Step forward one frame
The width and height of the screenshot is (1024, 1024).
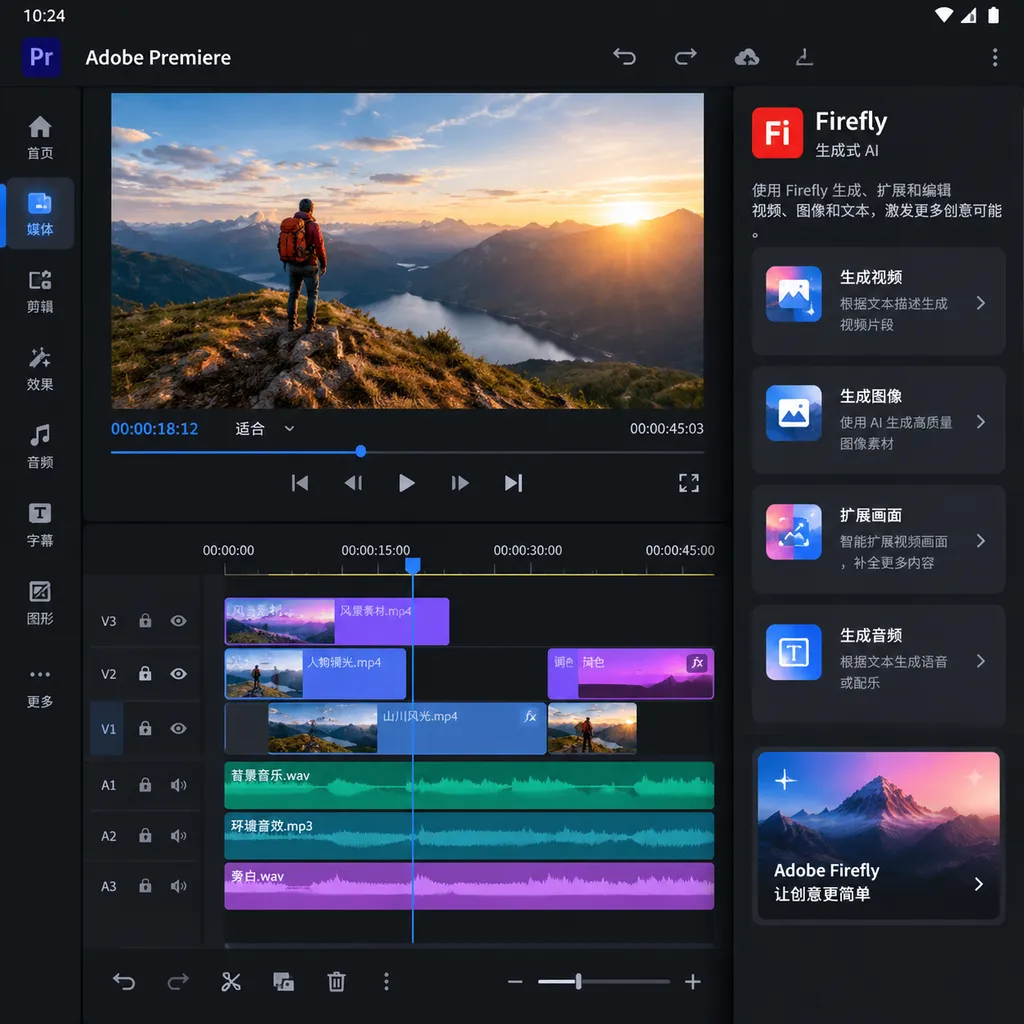pos(460,483)
